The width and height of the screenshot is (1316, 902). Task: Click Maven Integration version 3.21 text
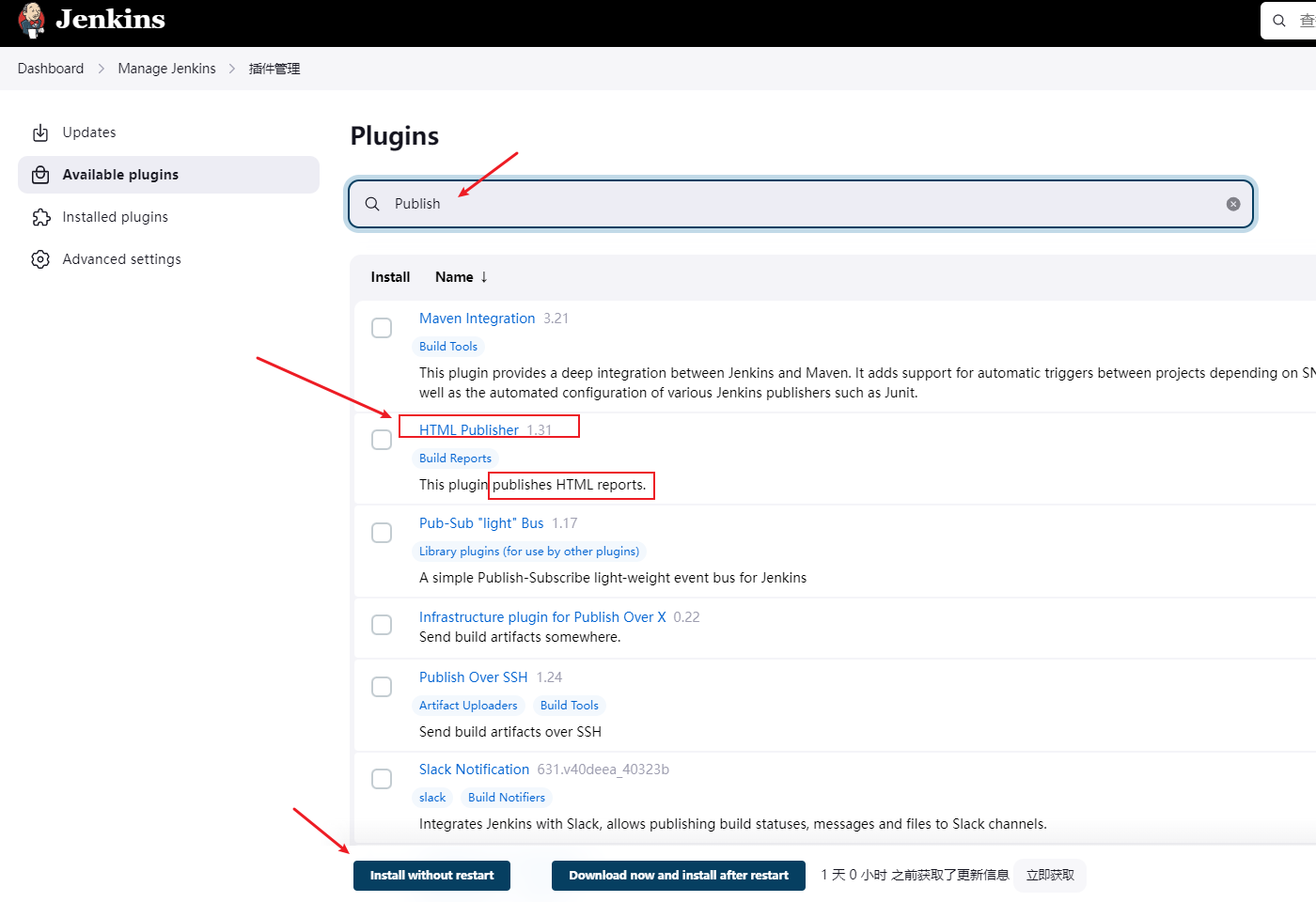click(556, 319)
